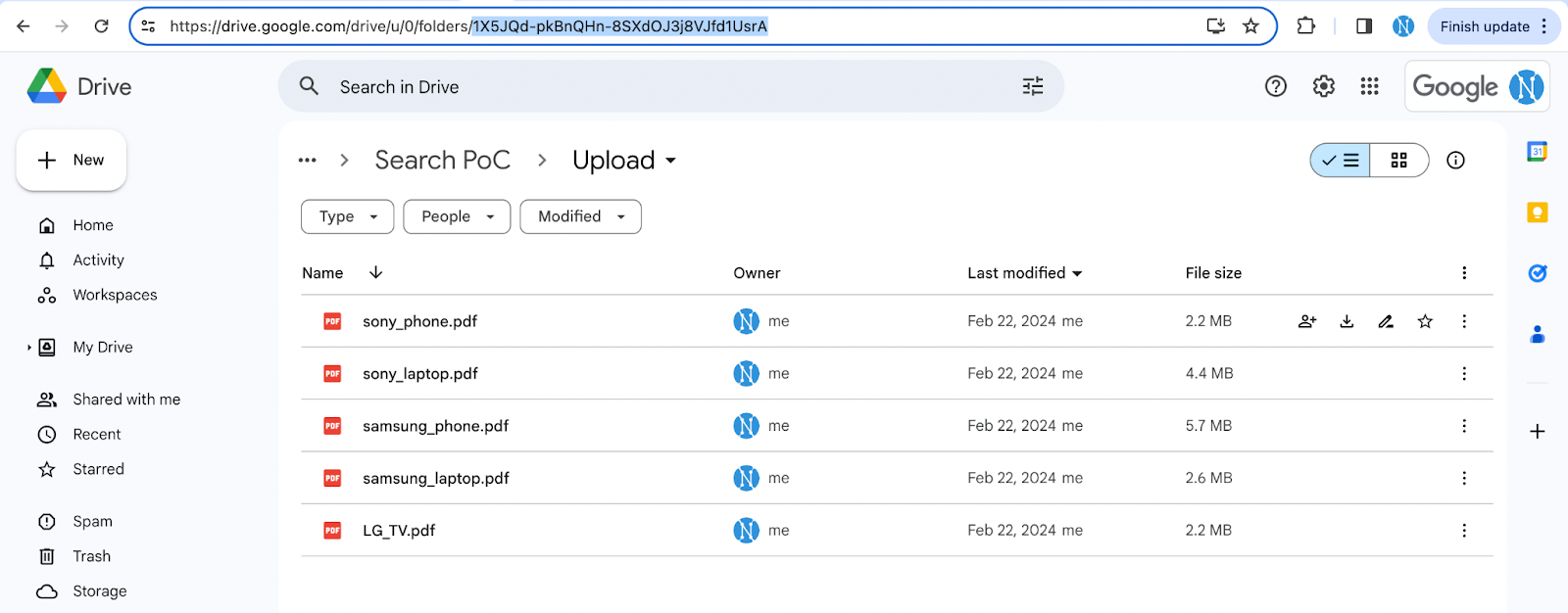Open column header more options menu
Viewport: 1568px width, 613px height.
click(1464, 273)
